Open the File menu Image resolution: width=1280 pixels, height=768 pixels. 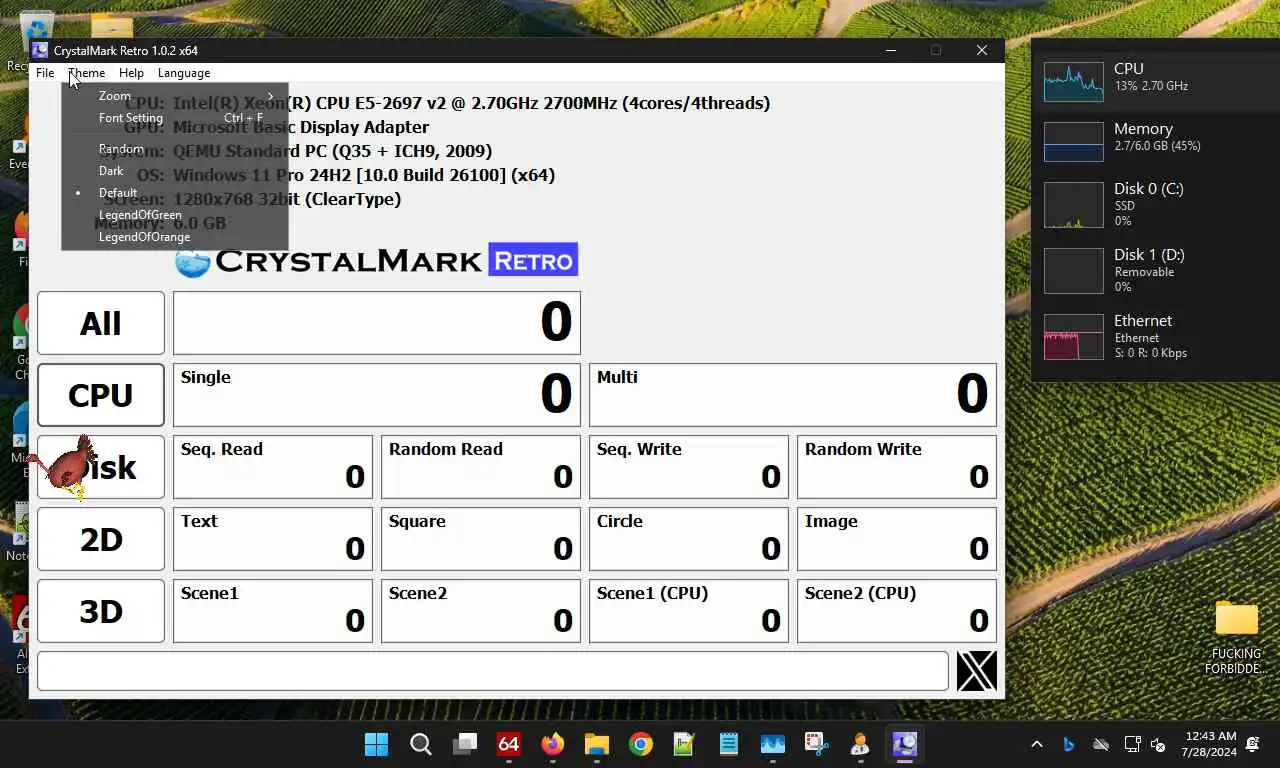45,73
